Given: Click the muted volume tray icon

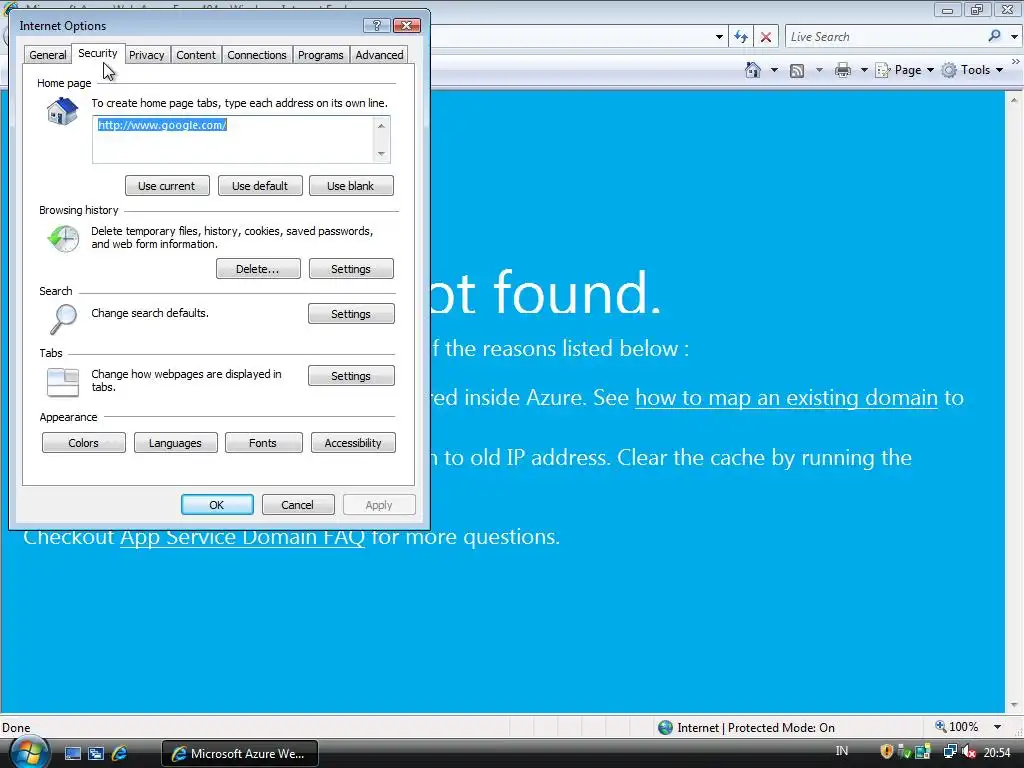Looking at the screenshot, I should click(969, 752).
